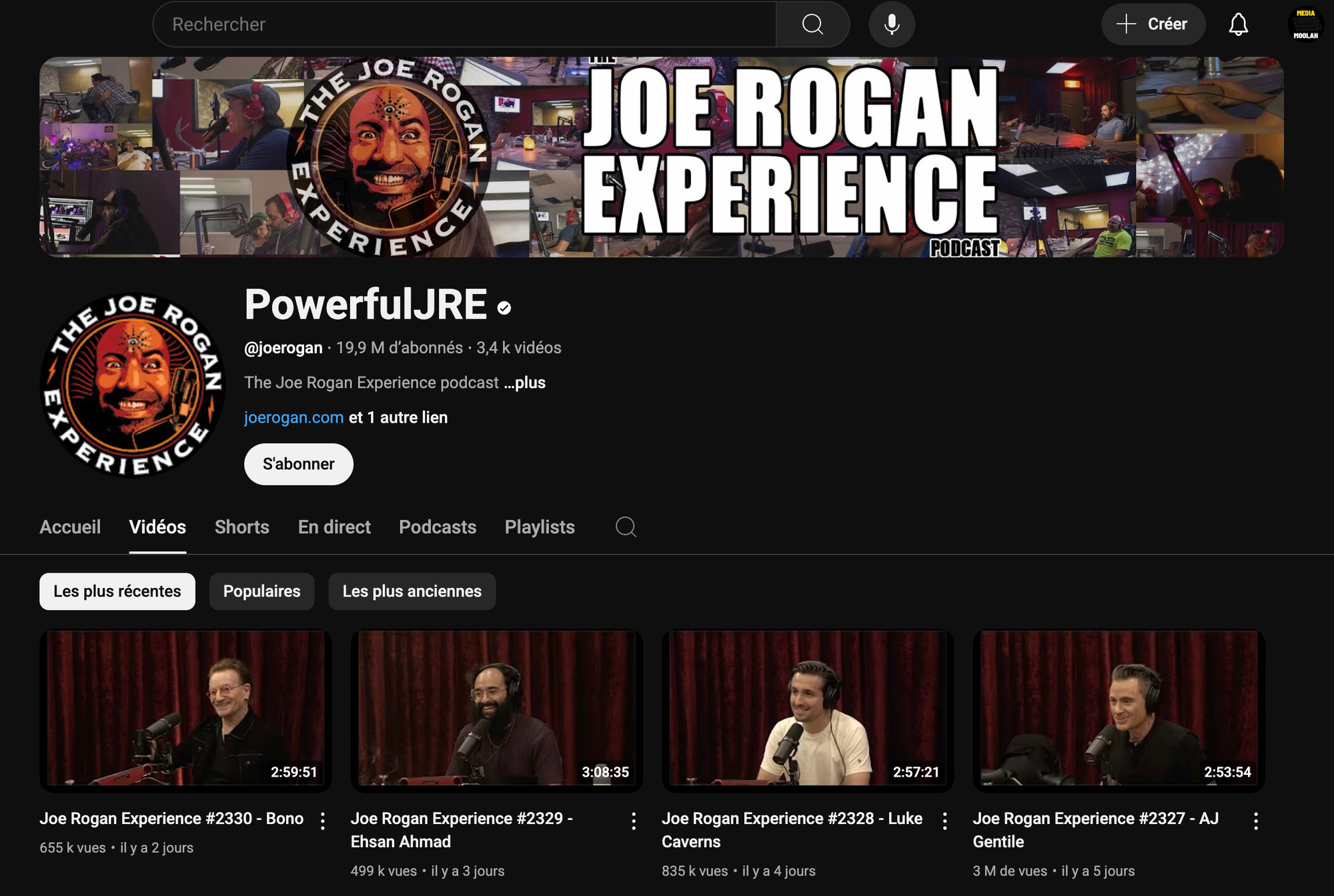
Task: Open options menu for #2327 AJ Gentile
Action: pos(1256,821)
